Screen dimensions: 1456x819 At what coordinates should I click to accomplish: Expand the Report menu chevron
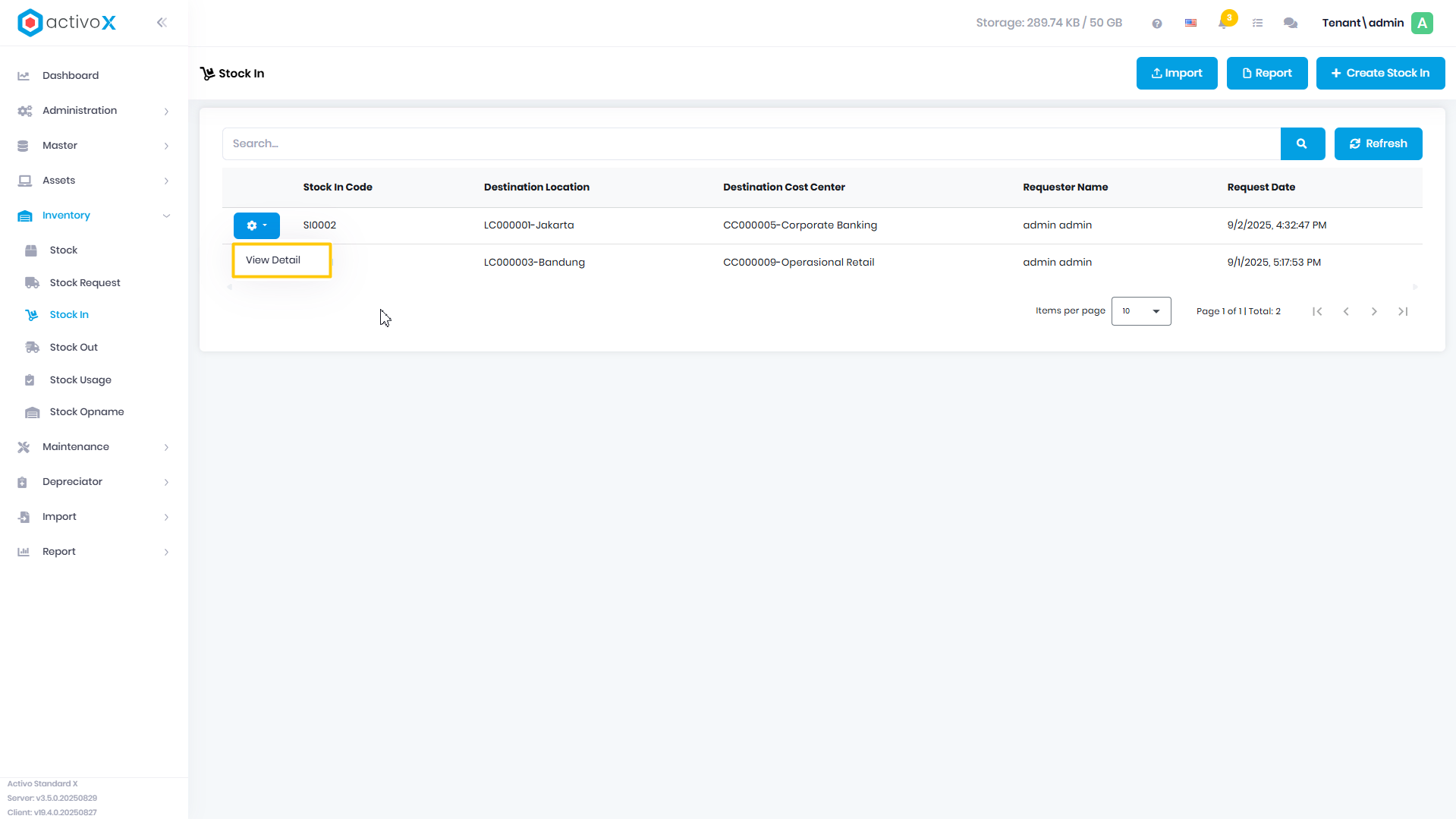tap(166, 552)
